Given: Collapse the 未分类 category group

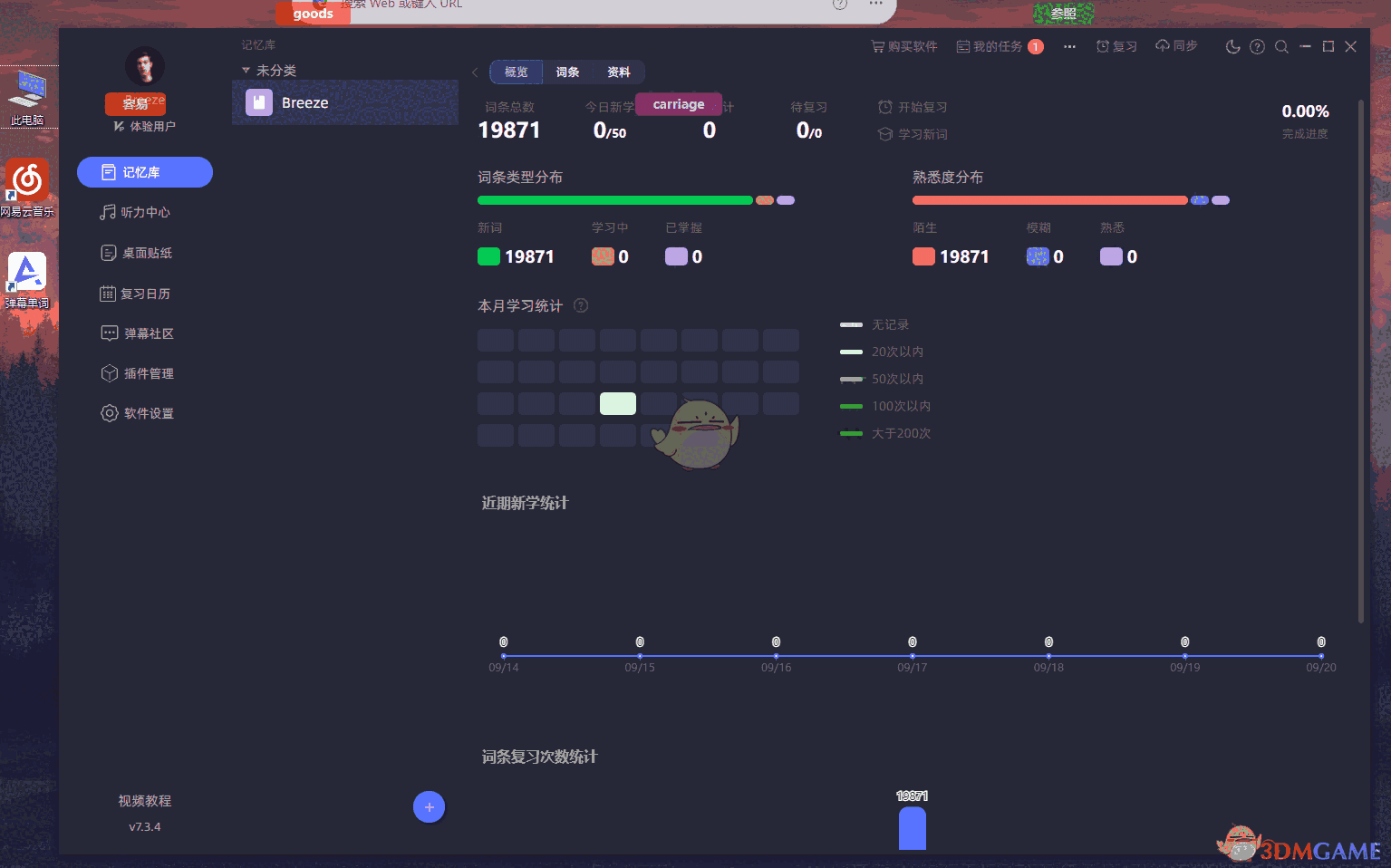Looking at the screenshot, I should click(246, 70).
